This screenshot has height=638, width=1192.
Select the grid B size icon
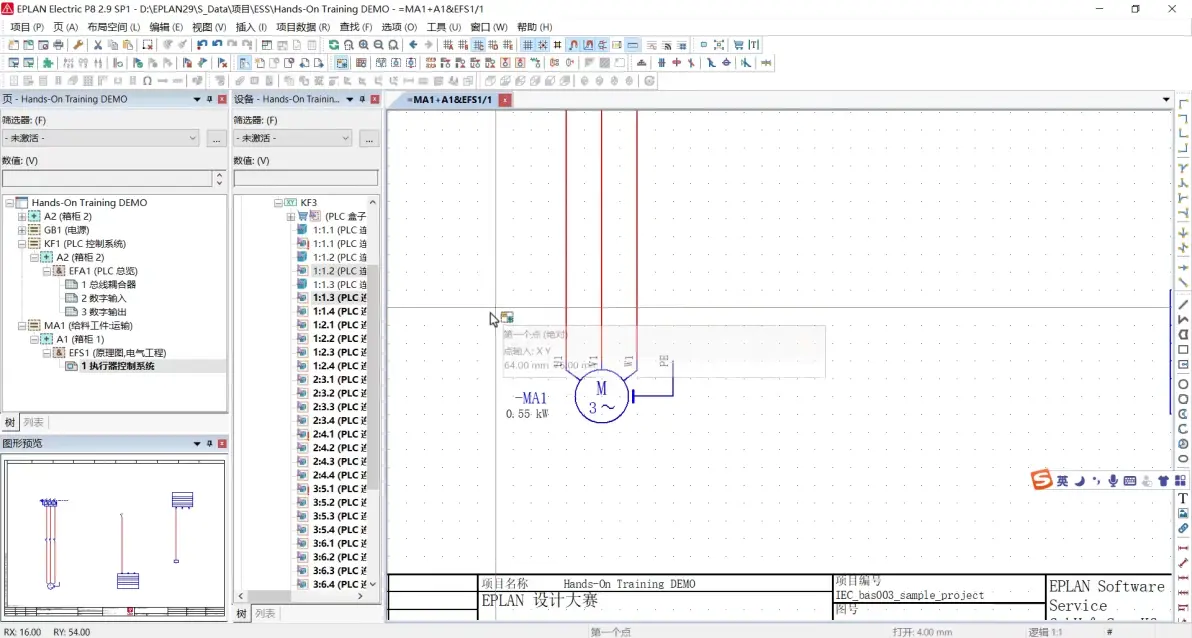pyautogui.click(x=463, y=45)
